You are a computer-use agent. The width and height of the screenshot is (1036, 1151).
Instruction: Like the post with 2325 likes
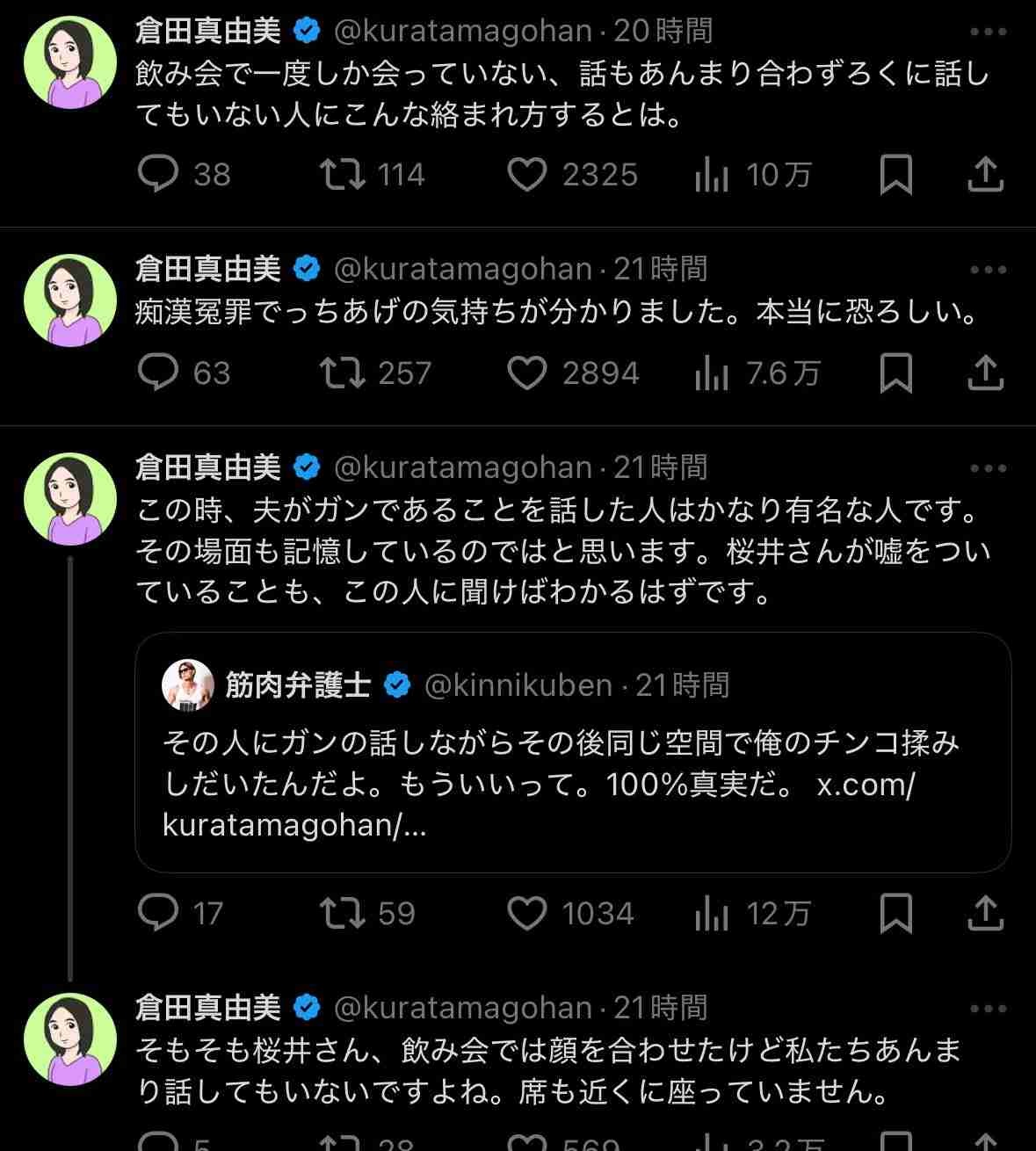(x=527, y=174)
